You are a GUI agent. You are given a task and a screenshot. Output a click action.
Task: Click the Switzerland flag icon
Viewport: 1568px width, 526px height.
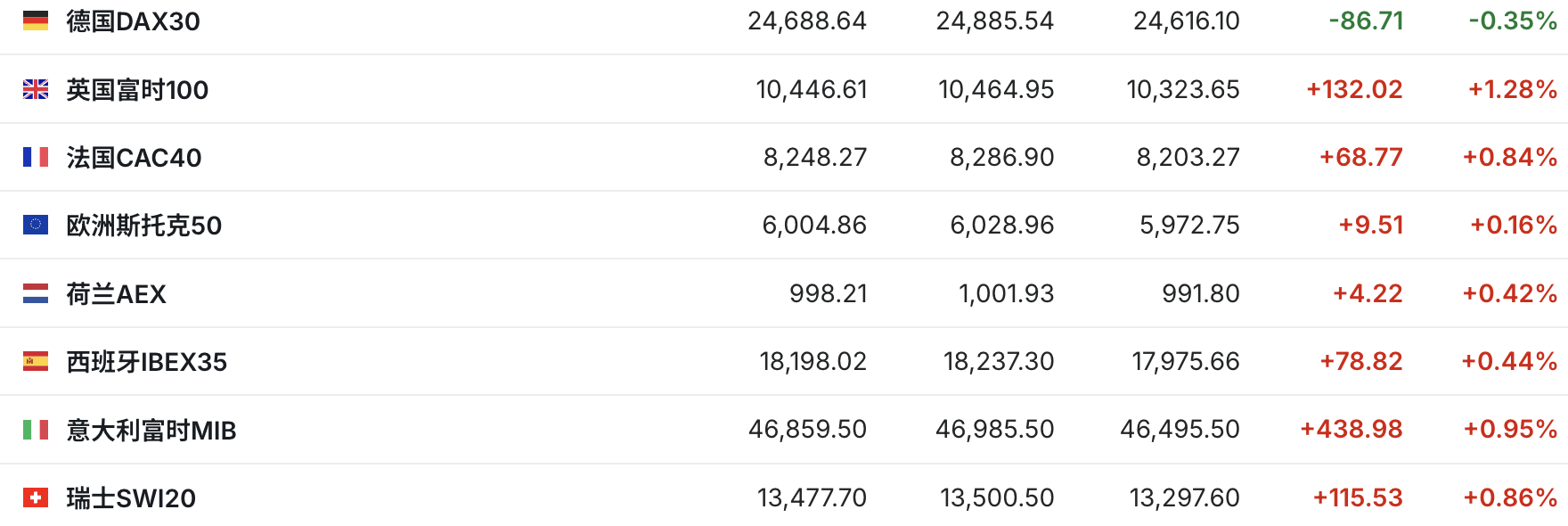coord(36,497)
